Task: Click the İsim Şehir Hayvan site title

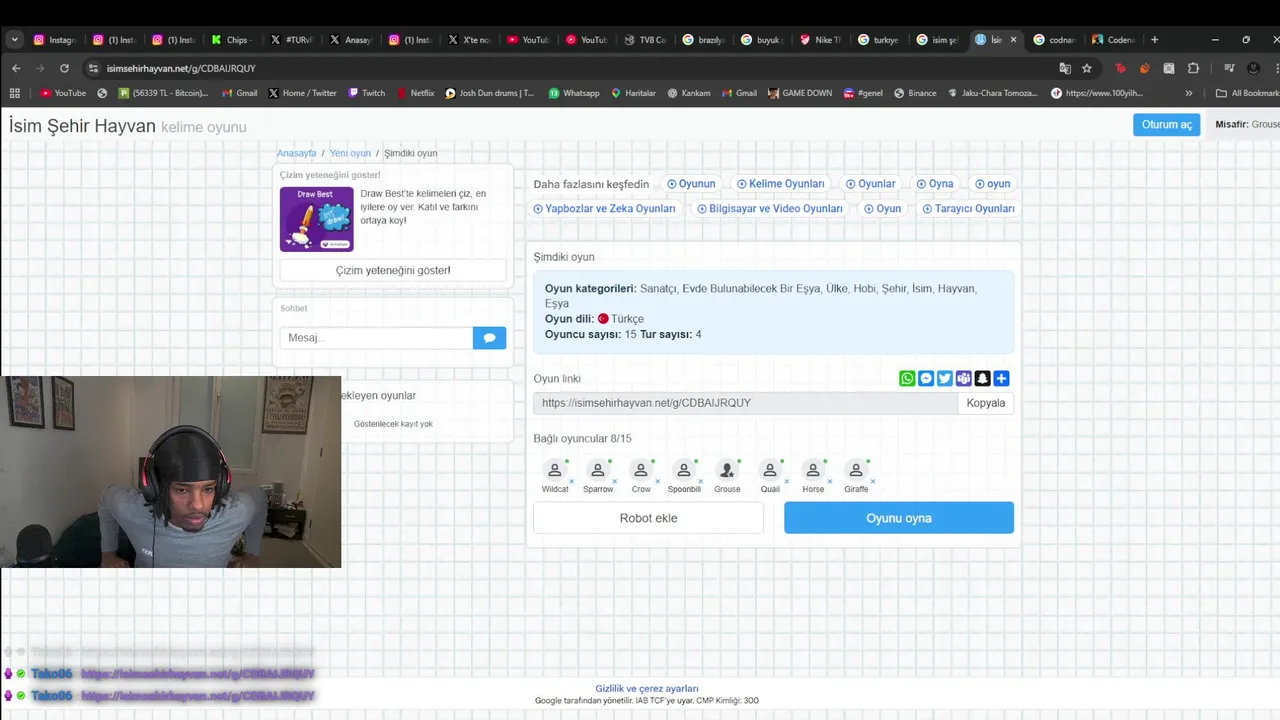Action: click(x=82, y=126)
